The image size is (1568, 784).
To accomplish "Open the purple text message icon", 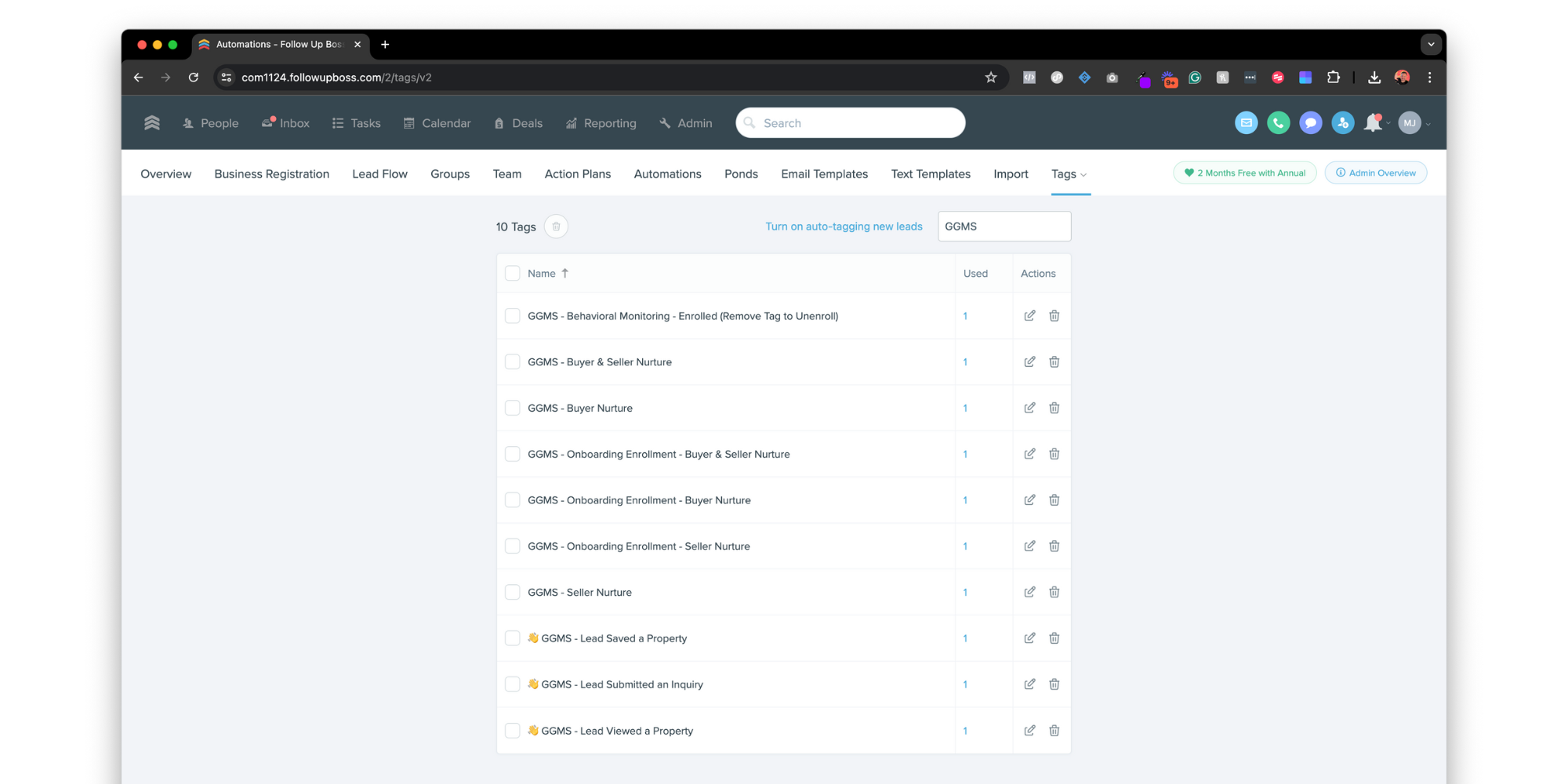I will point(1310,123).
